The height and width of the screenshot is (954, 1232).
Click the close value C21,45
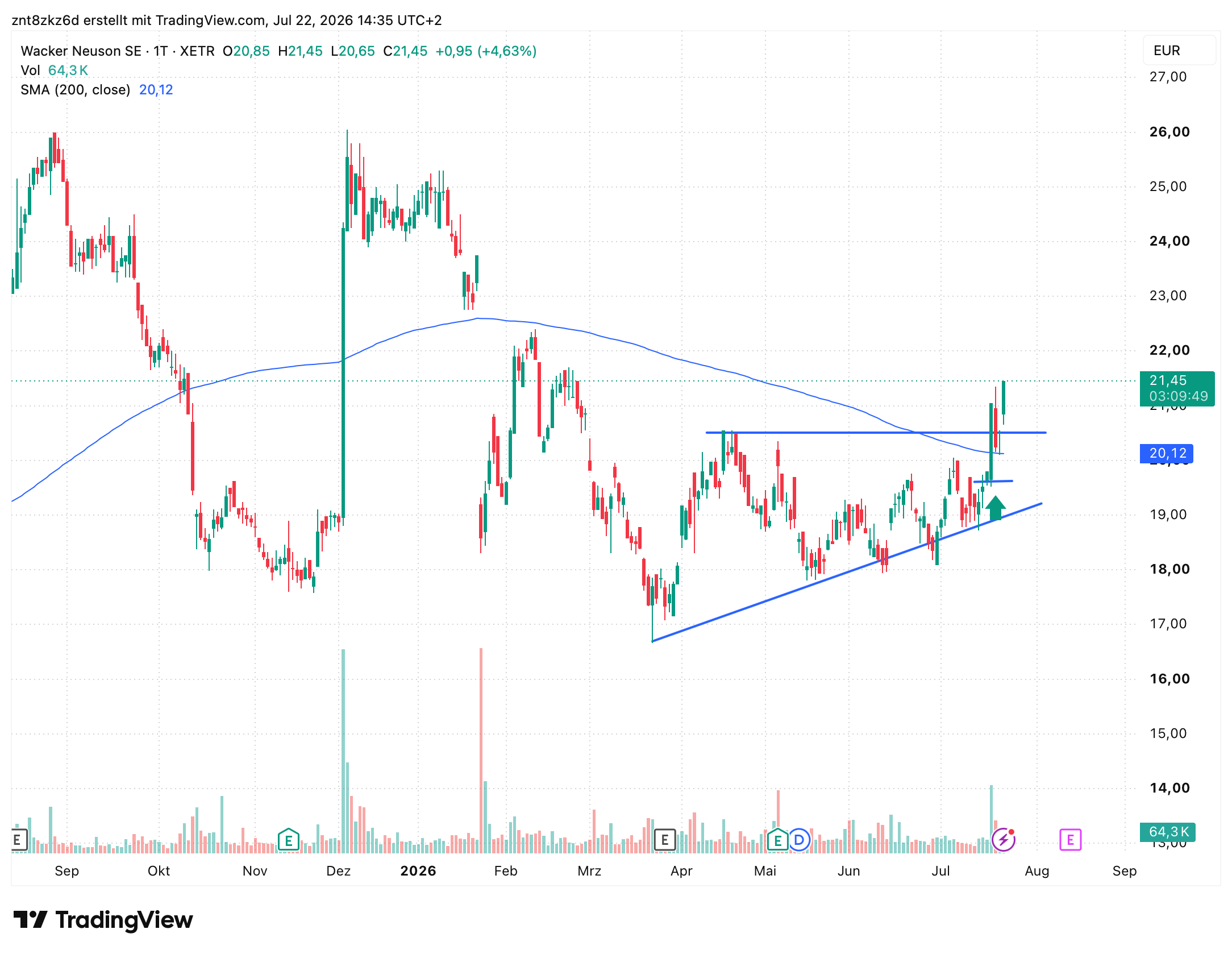pyautogui.click(x=405, y=51)
